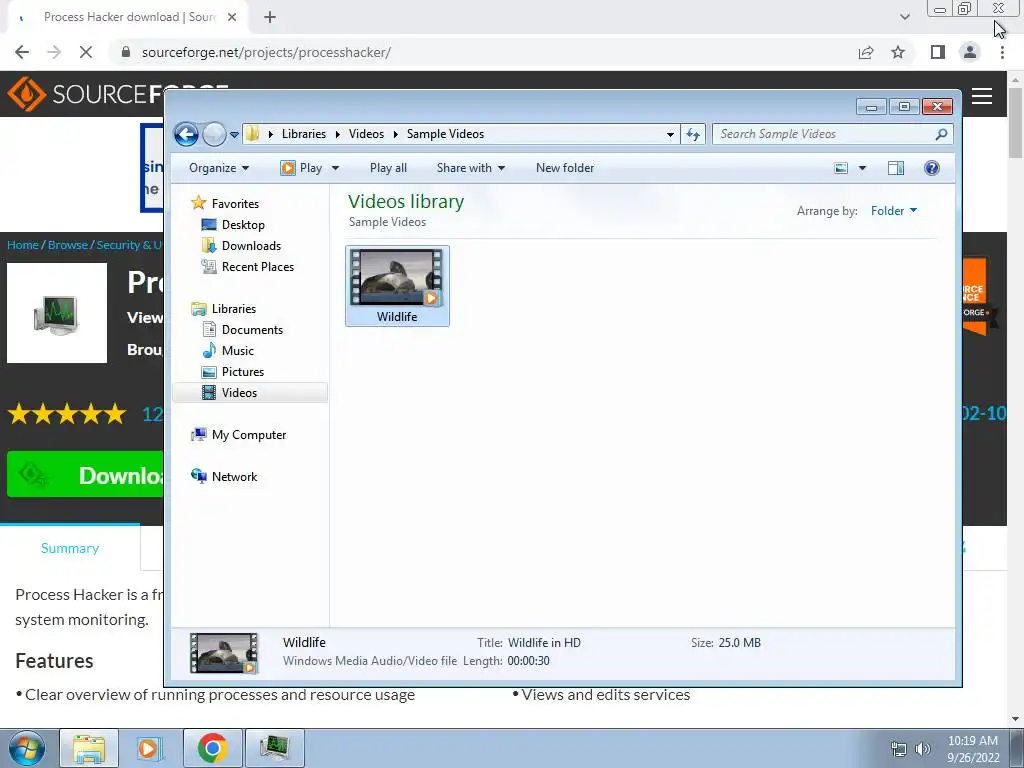
Task: Click SourceForge logo
Action: (x=85, y=94)
